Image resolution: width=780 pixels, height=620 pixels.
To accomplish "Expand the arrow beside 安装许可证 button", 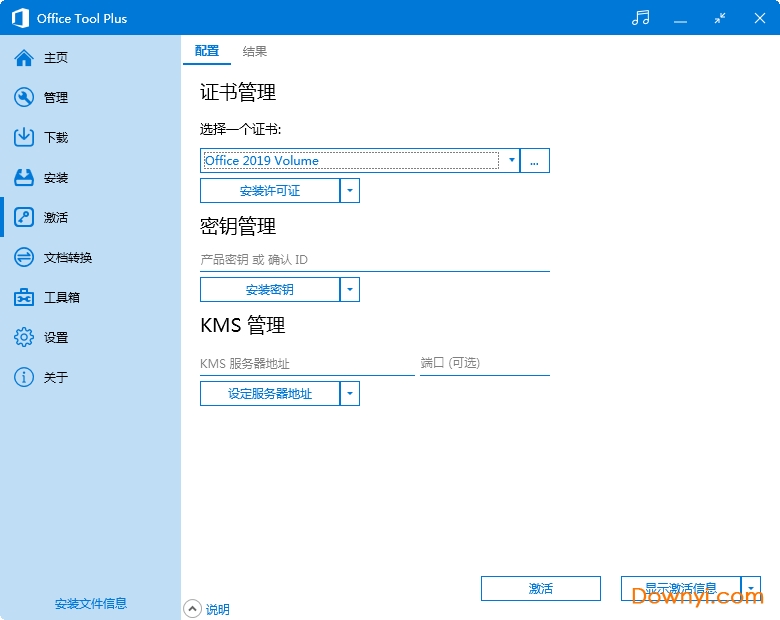I will [x=350, y=190].
